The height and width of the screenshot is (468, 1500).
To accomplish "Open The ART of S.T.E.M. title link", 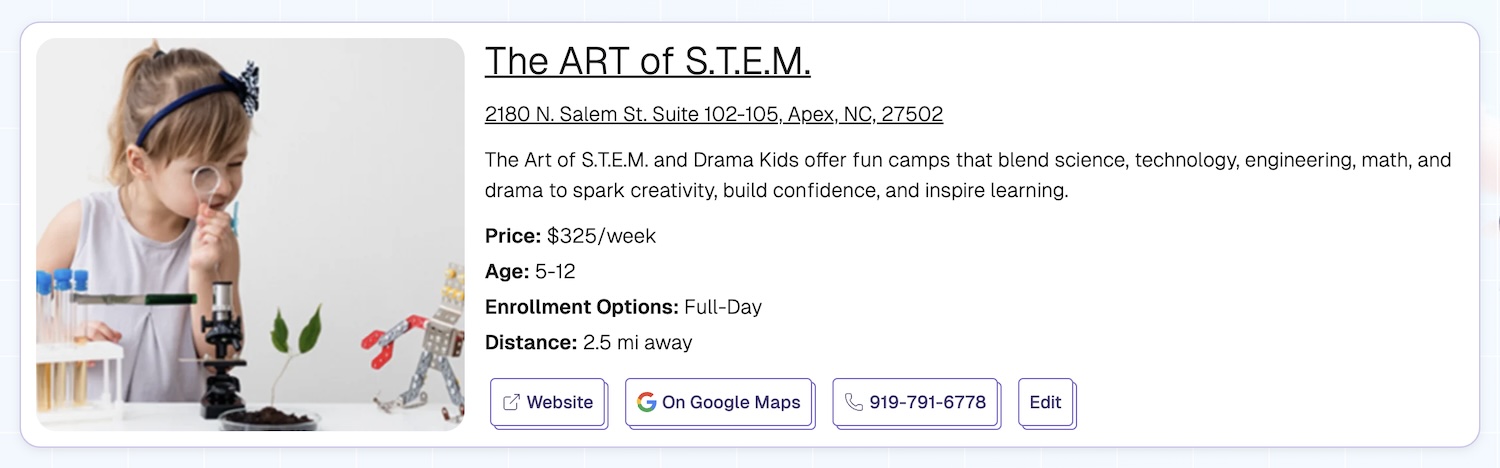I will [x=647, y=62].
